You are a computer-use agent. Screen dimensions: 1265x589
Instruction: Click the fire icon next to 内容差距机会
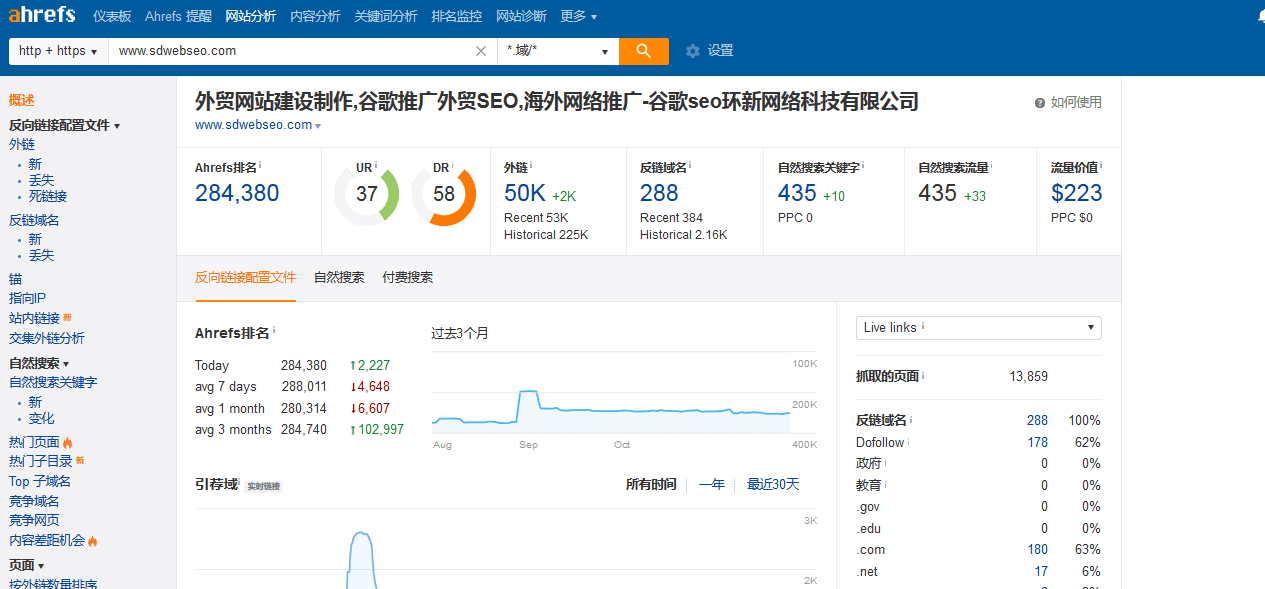[93, 541]
